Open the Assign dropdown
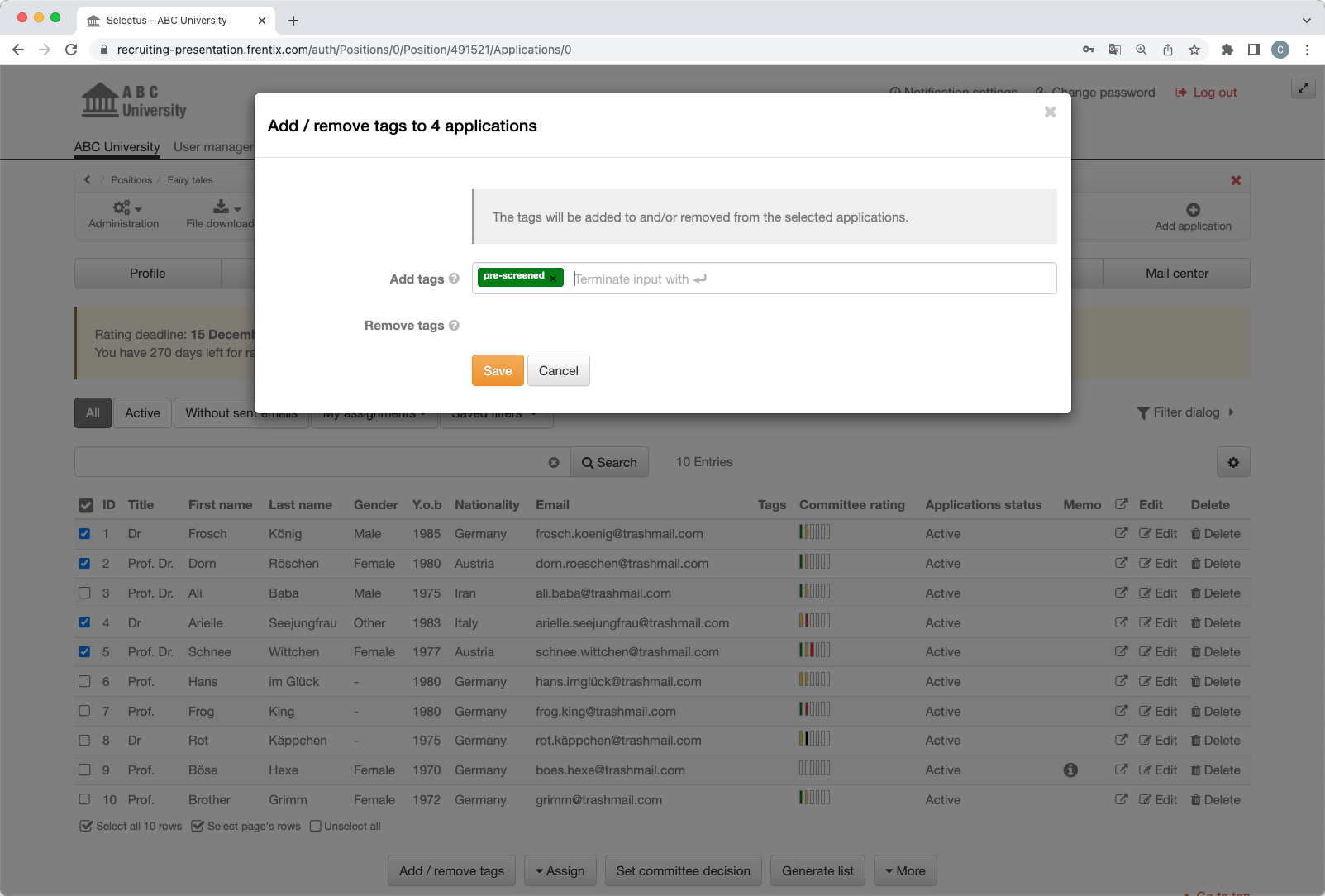This screenshot has height=896, width=1325. coord(560,870)
